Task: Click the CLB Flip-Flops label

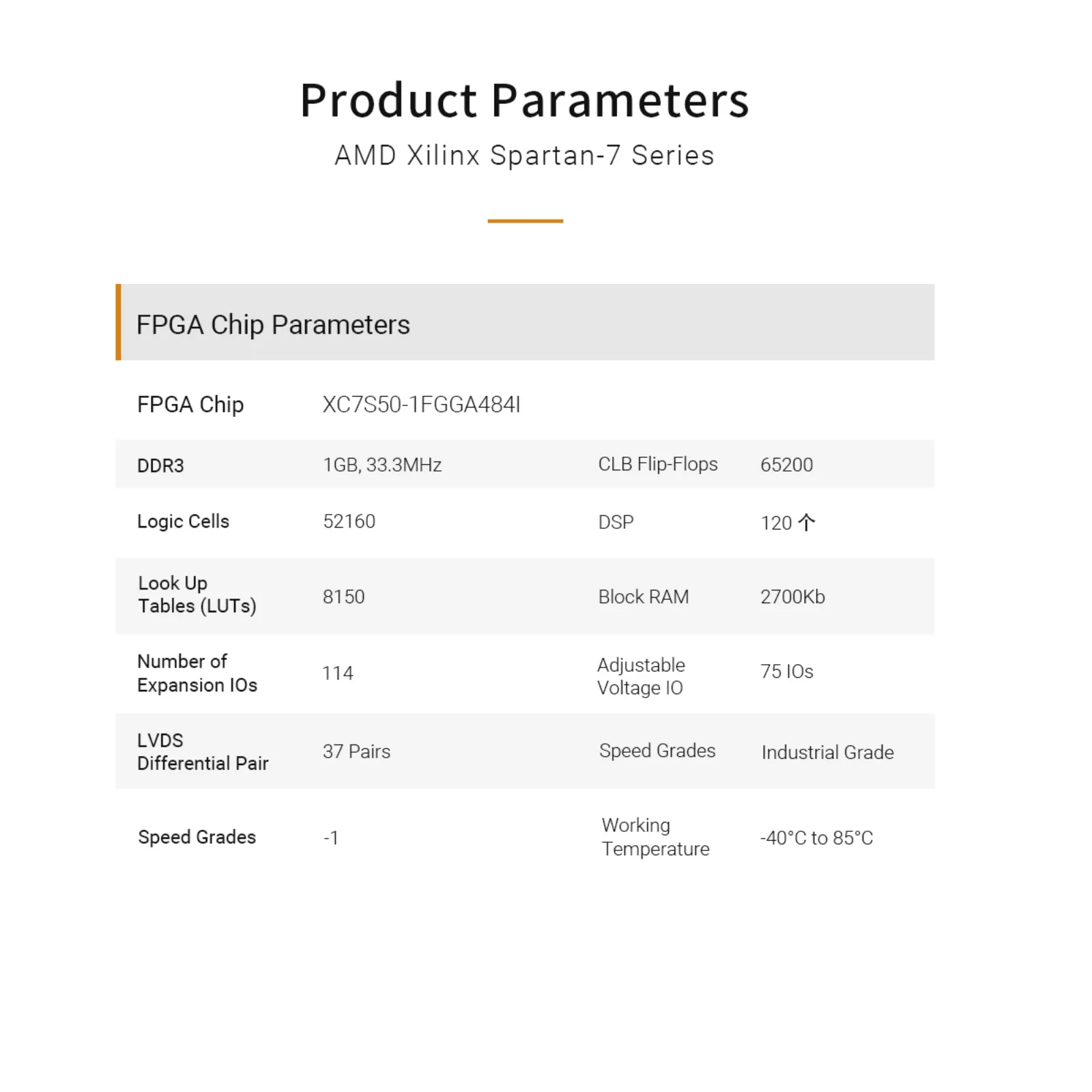Action: (x=658, y=464)
